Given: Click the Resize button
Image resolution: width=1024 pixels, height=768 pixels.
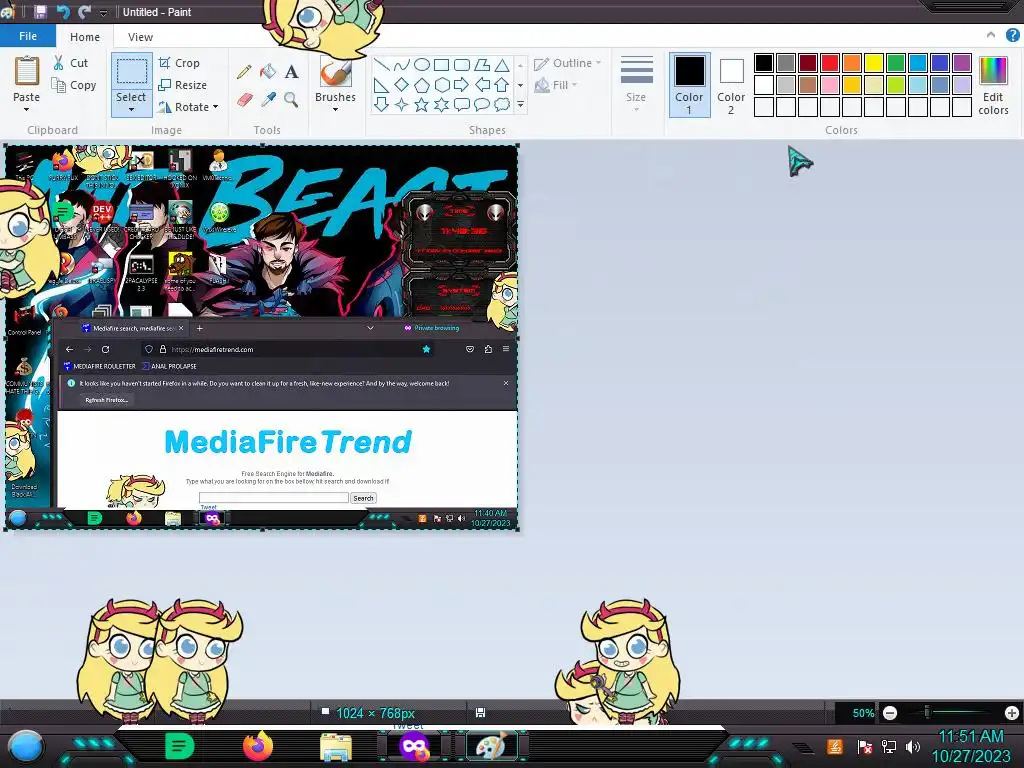Looking at the screenshot, I should pyautogui.click(x=182, y=85).
